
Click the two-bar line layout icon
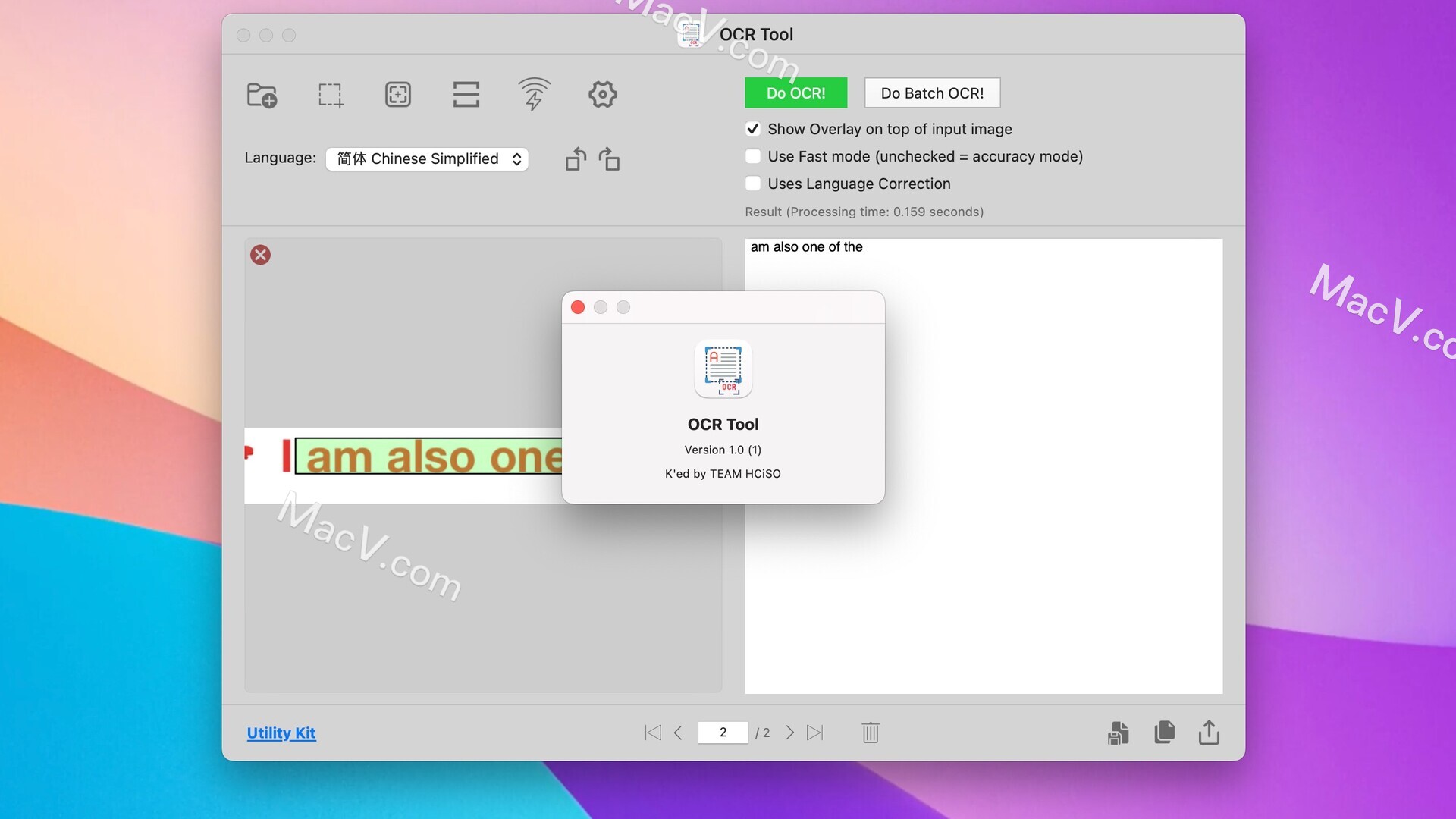tap(466, 95)
